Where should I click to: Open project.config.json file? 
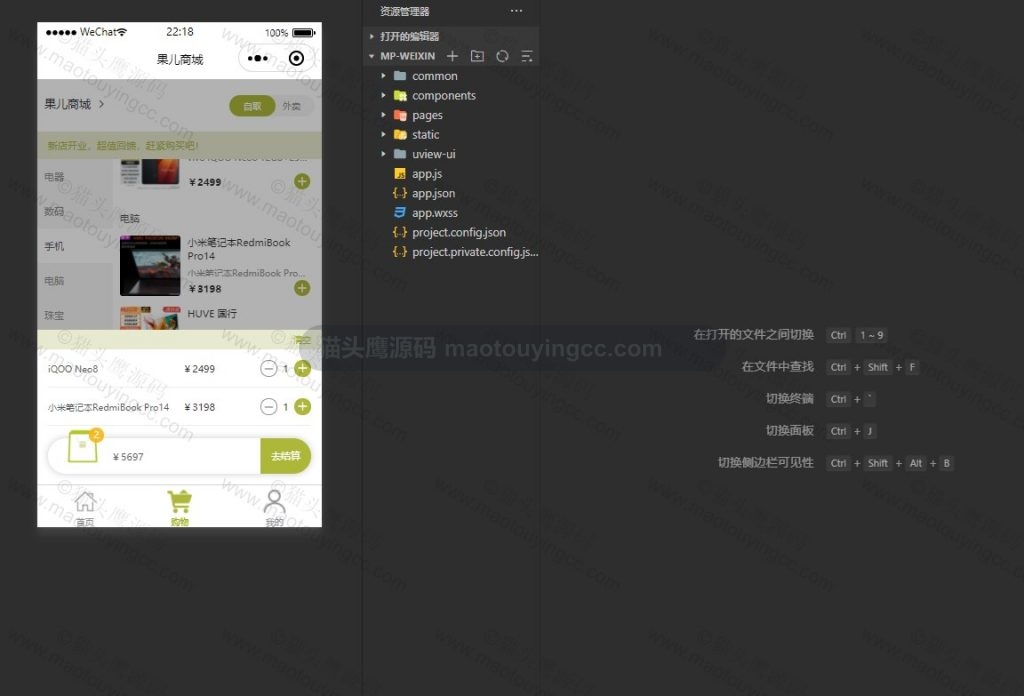pyautogui.click(x=459, y=232)
